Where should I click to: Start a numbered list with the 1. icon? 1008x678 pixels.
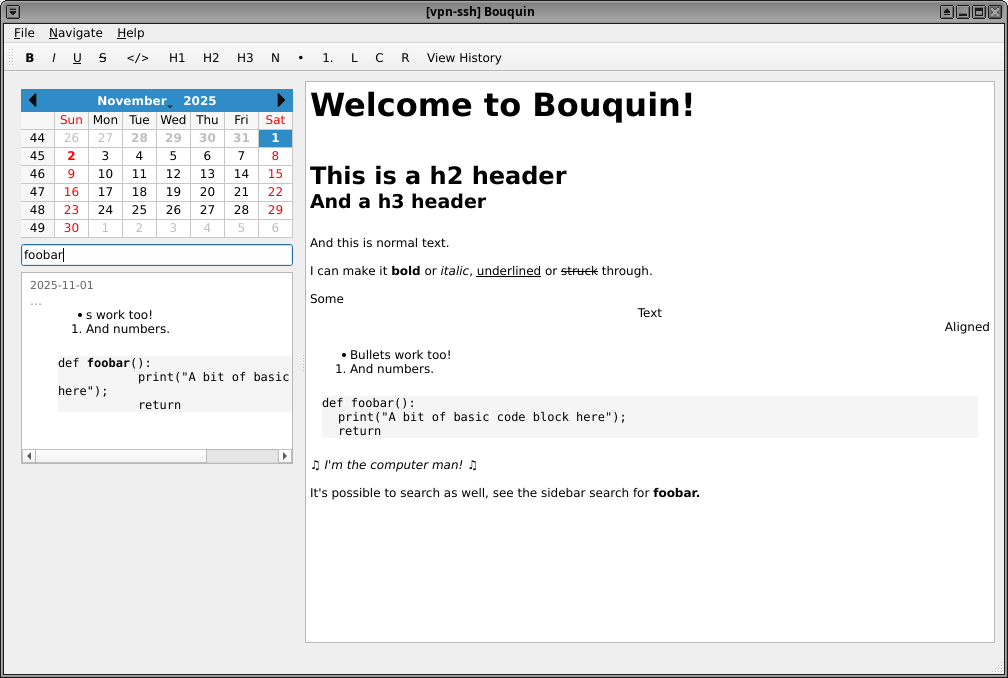[x=327, y=57]
